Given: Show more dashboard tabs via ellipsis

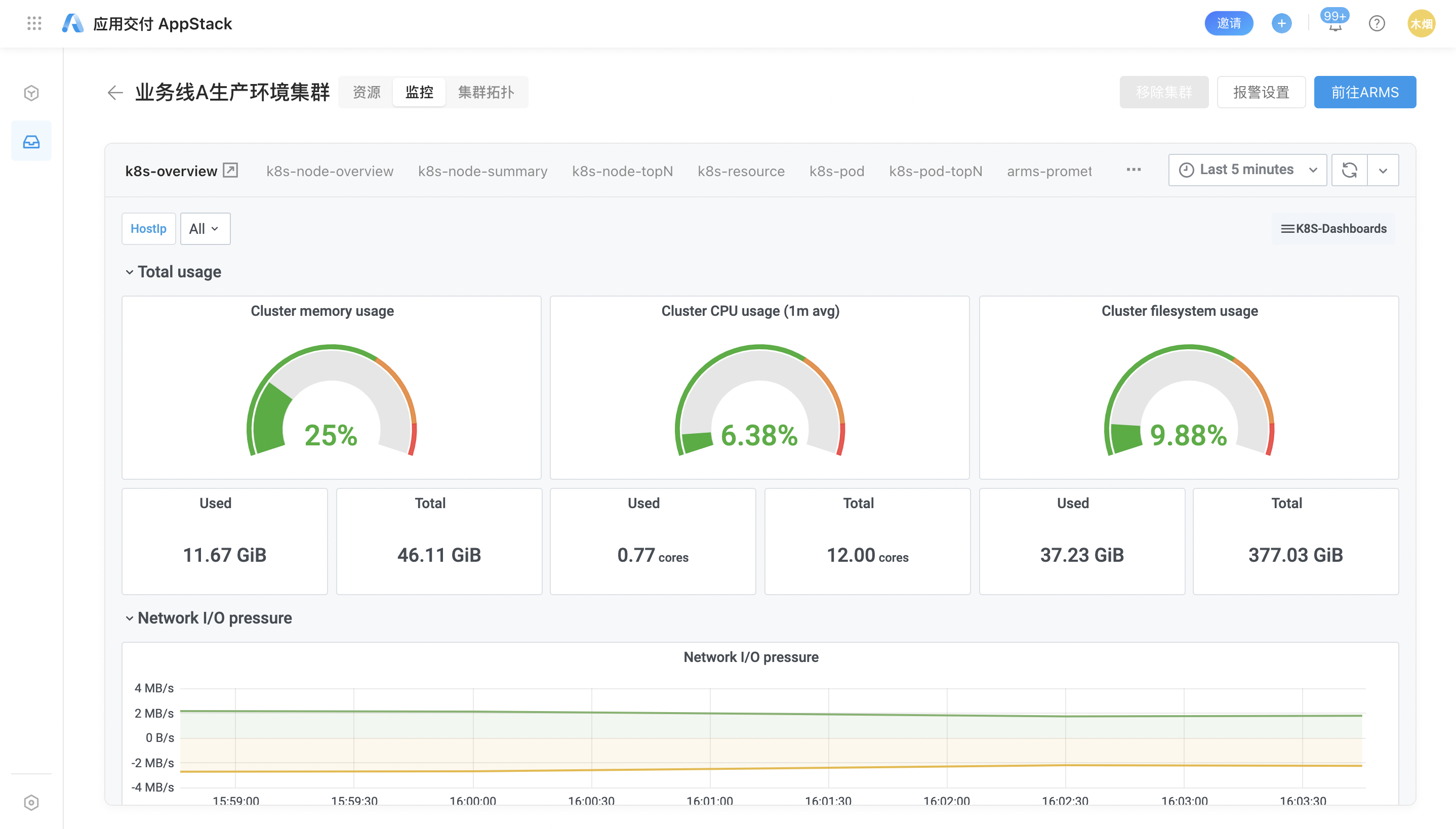Looking at the screenshot, I should (x=1133, y=170).
